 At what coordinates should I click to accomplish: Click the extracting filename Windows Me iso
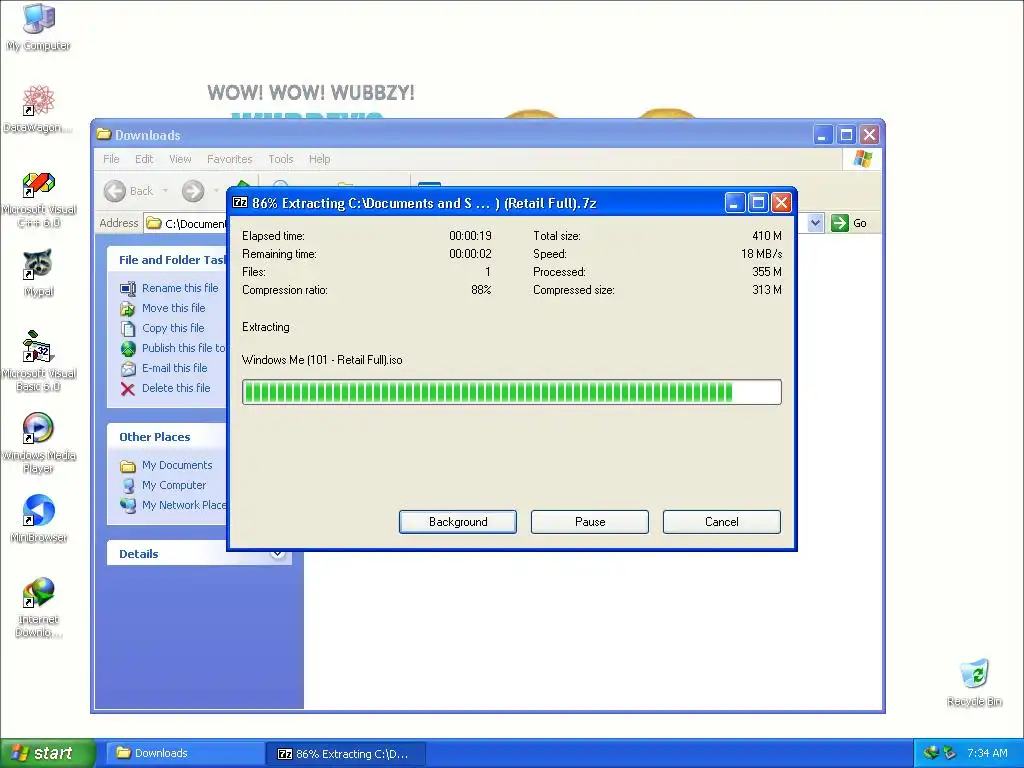tap(322, 360)
